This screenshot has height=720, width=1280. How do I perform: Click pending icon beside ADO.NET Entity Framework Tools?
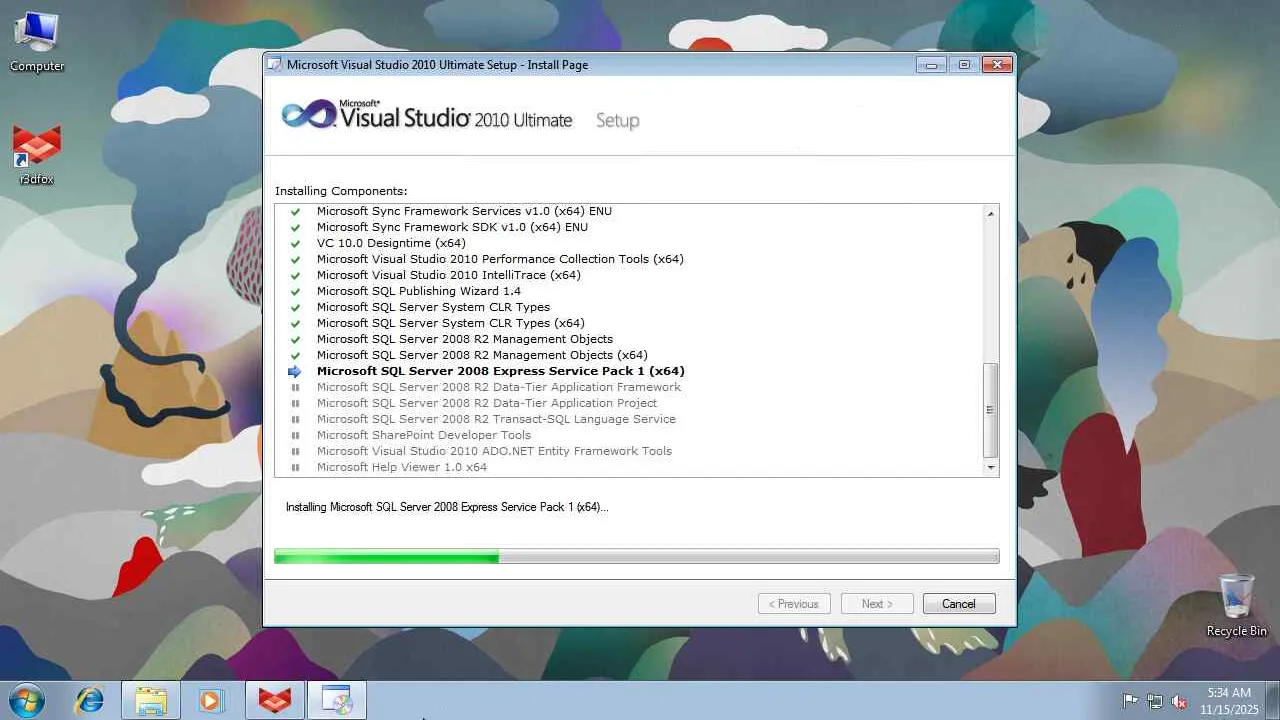tap(295, 451)
